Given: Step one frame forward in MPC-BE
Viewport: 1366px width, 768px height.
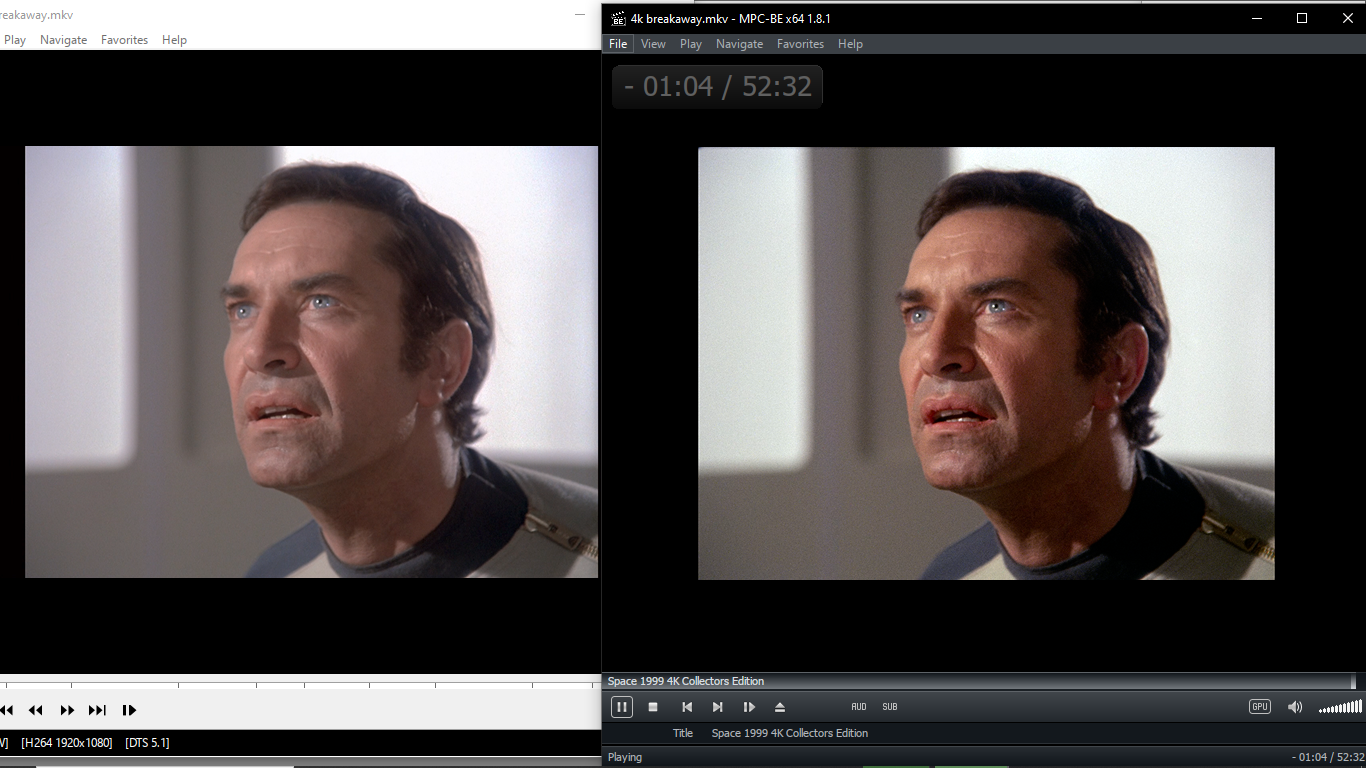Looking at the screenshot, I should coord(749,707).
